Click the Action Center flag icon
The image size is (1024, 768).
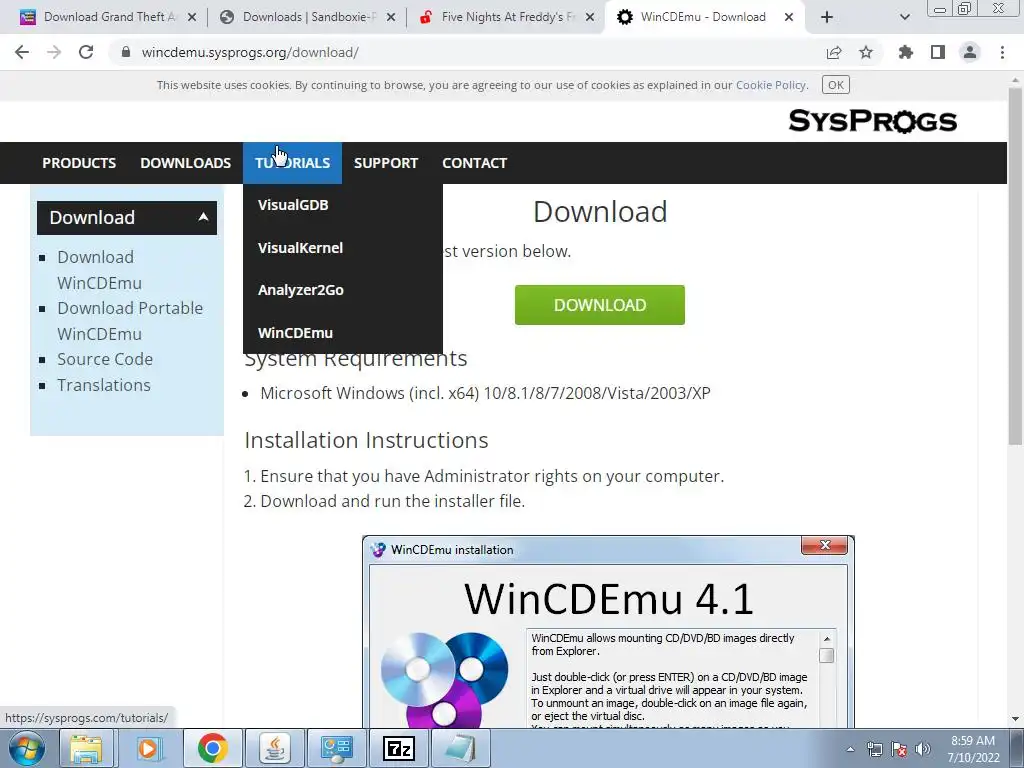tap(899, 749)
